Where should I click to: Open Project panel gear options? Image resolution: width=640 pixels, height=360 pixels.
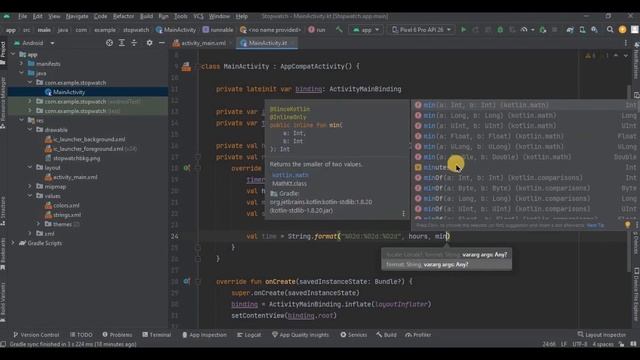(149, 43)
